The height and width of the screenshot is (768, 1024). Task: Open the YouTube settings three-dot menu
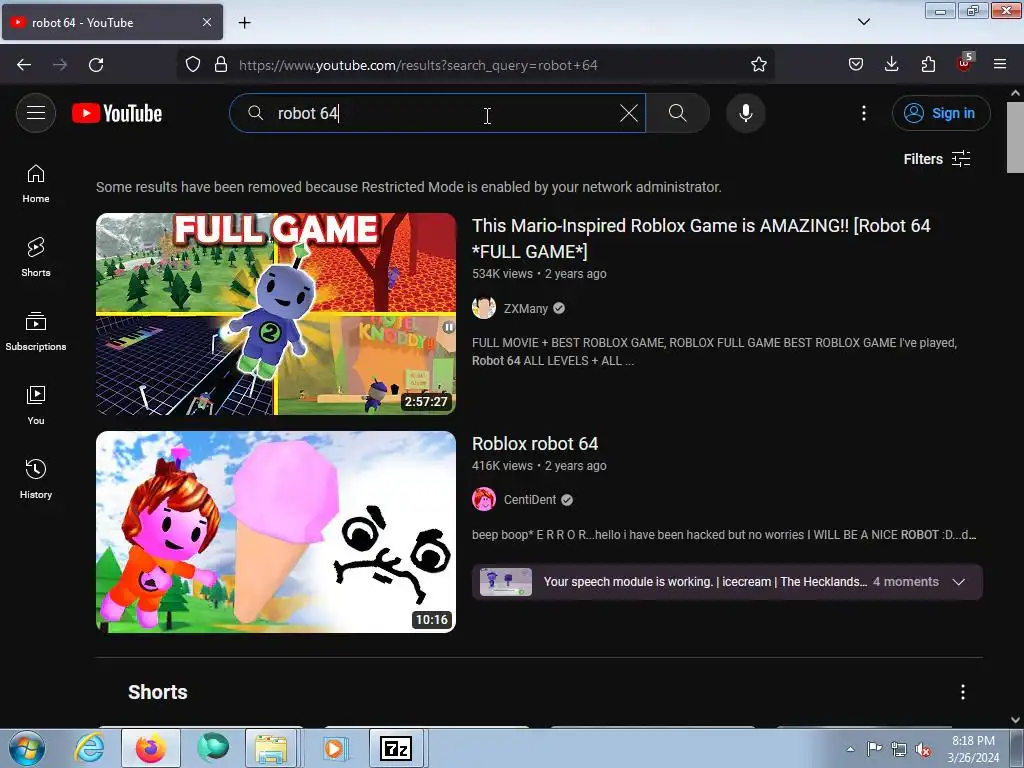tap(864, 113)
